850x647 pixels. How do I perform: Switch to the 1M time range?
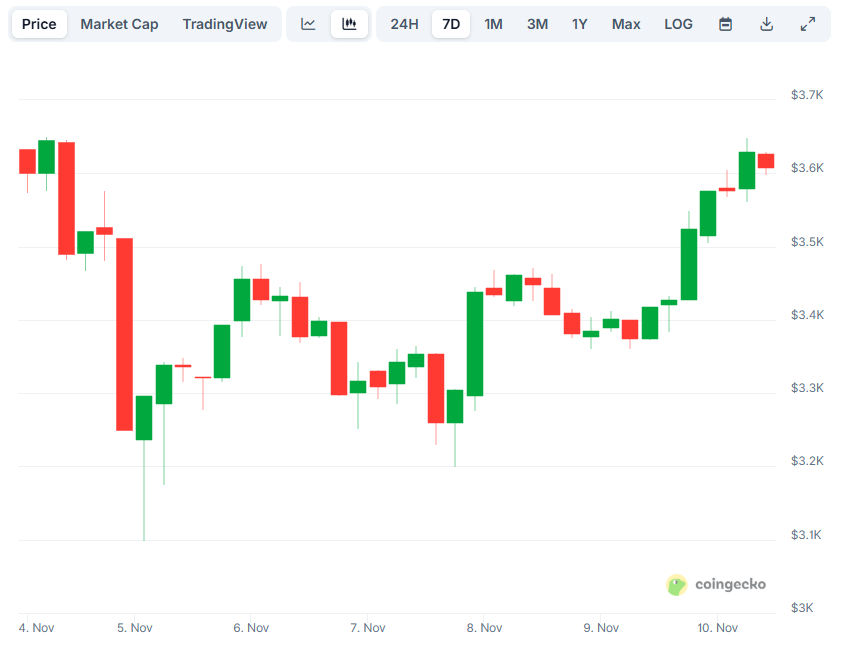pos(493,23)
